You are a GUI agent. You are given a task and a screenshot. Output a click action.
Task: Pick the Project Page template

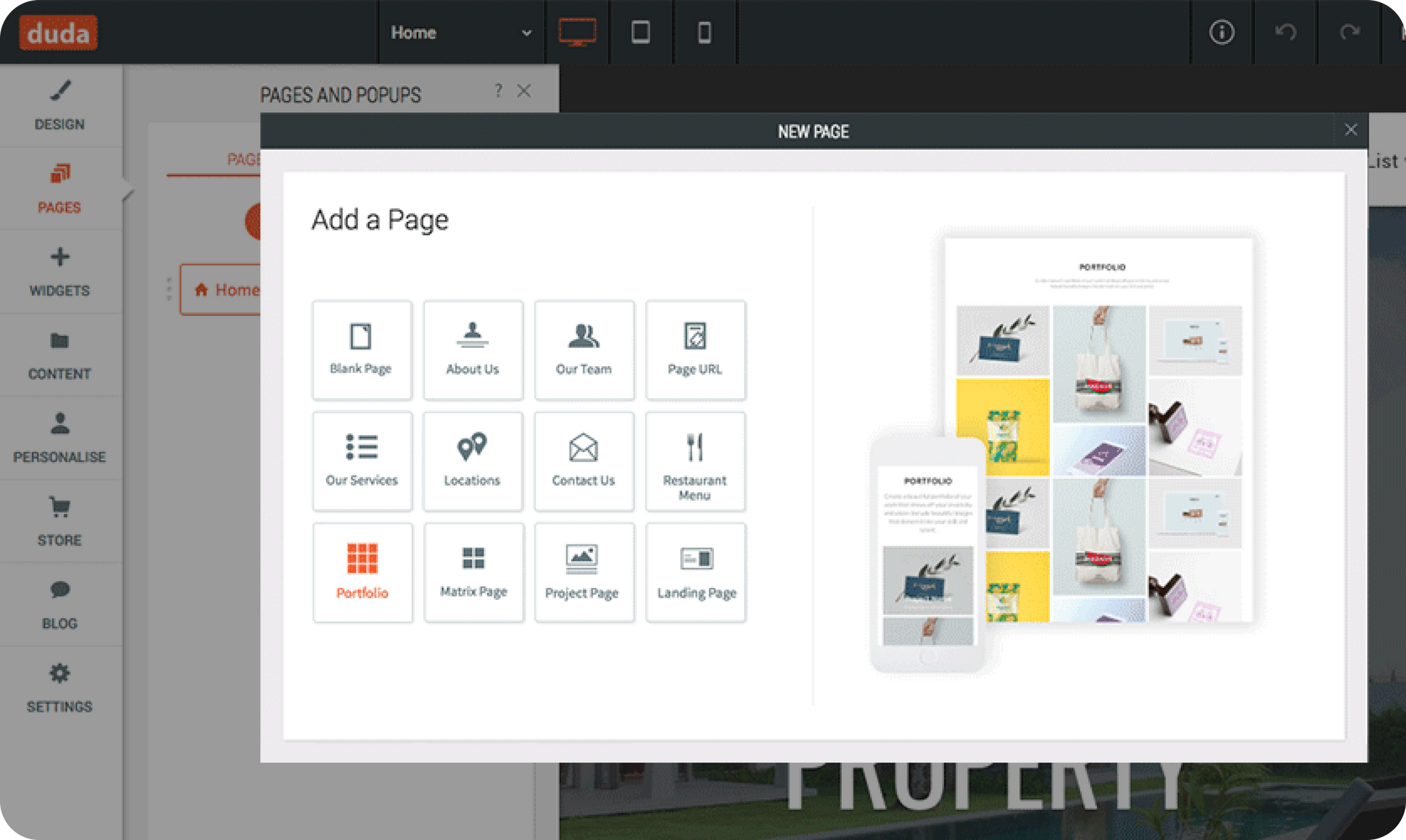(x=584, y=573)
